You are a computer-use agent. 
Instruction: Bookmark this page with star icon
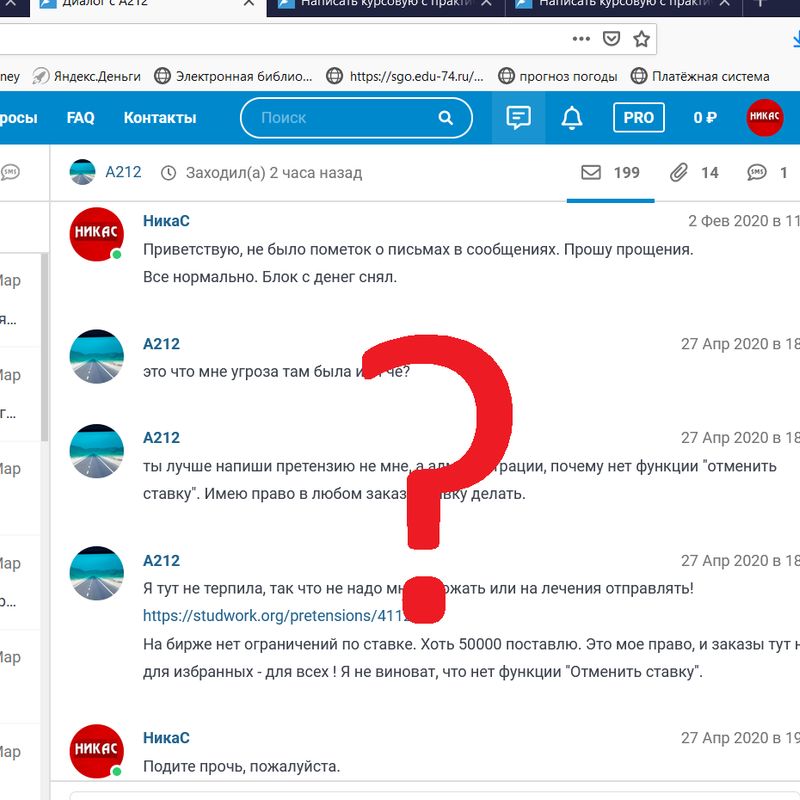641,39
